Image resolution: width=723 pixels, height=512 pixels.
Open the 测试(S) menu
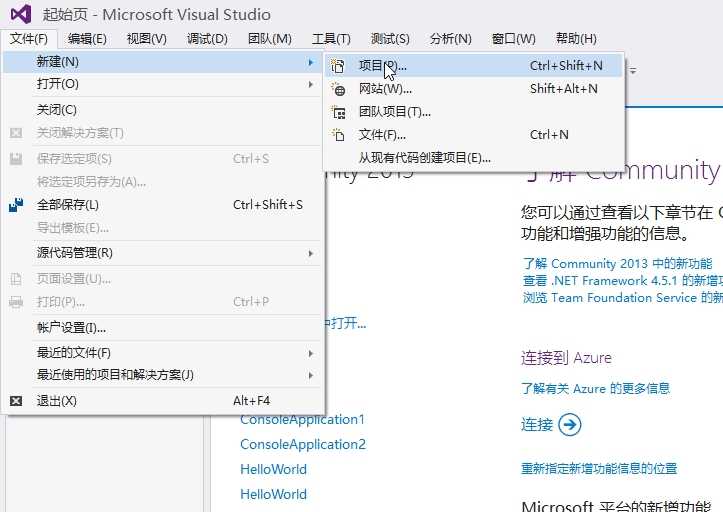[390, 39]
